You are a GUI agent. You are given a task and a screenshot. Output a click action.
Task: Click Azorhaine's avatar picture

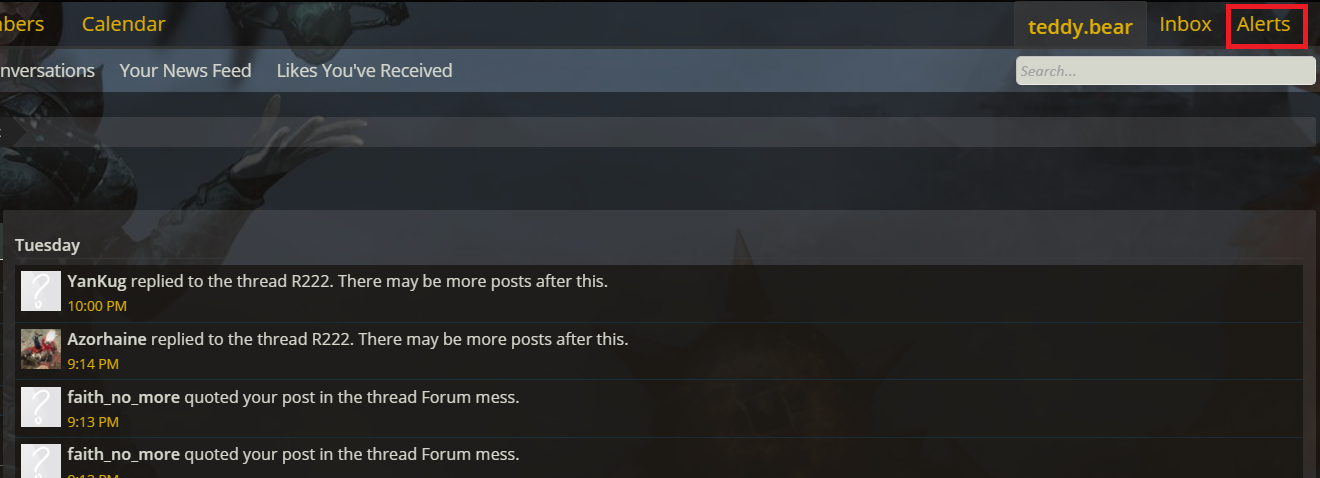41,349
